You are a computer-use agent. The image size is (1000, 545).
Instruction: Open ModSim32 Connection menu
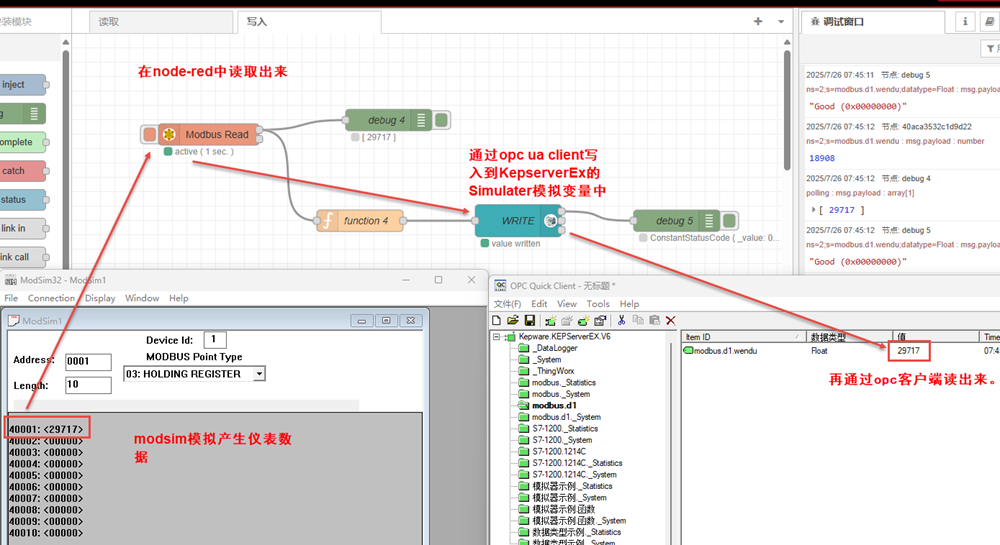(x=51, y=298)
